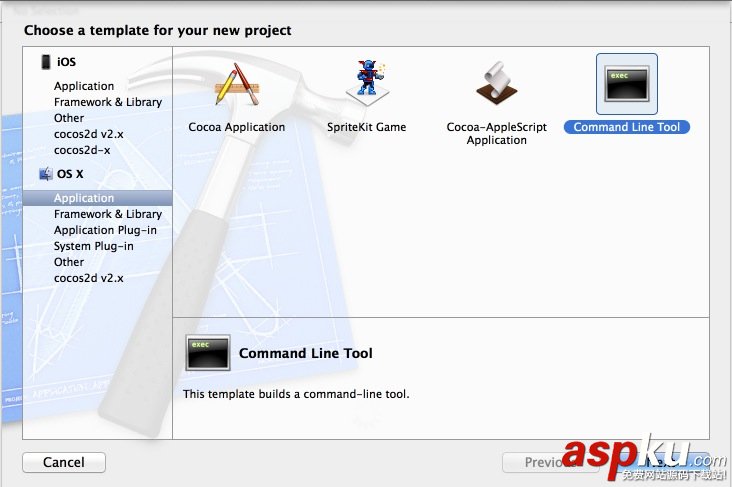Click the Cocoa-AppleScript Application label
This screenshot has height=487, width=732.
point(497,134)
